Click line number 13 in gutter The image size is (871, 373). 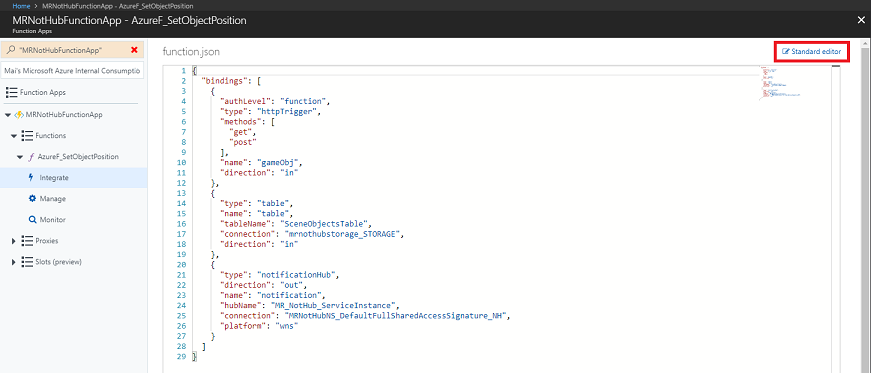coord(182,193)
